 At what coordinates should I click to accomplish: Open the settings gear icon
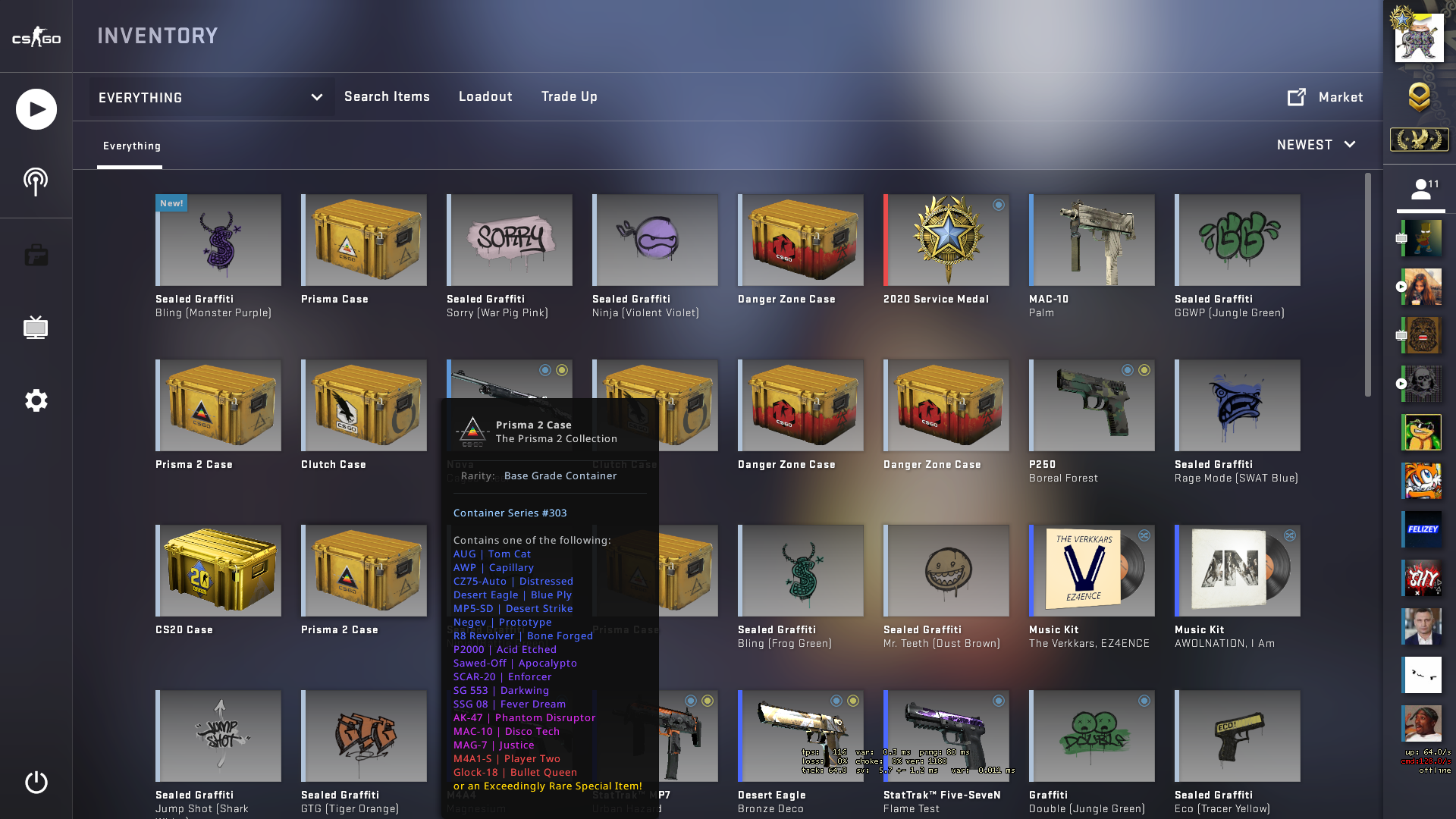pyautogui.click(x=36, y=400)
